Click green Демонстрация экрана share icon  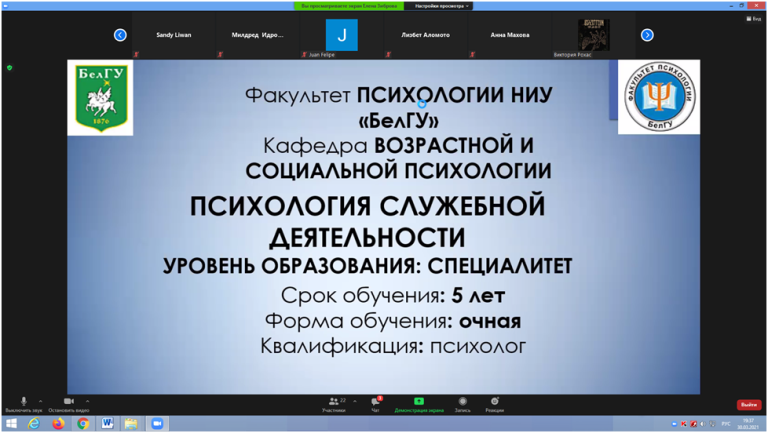coord(418,402)
